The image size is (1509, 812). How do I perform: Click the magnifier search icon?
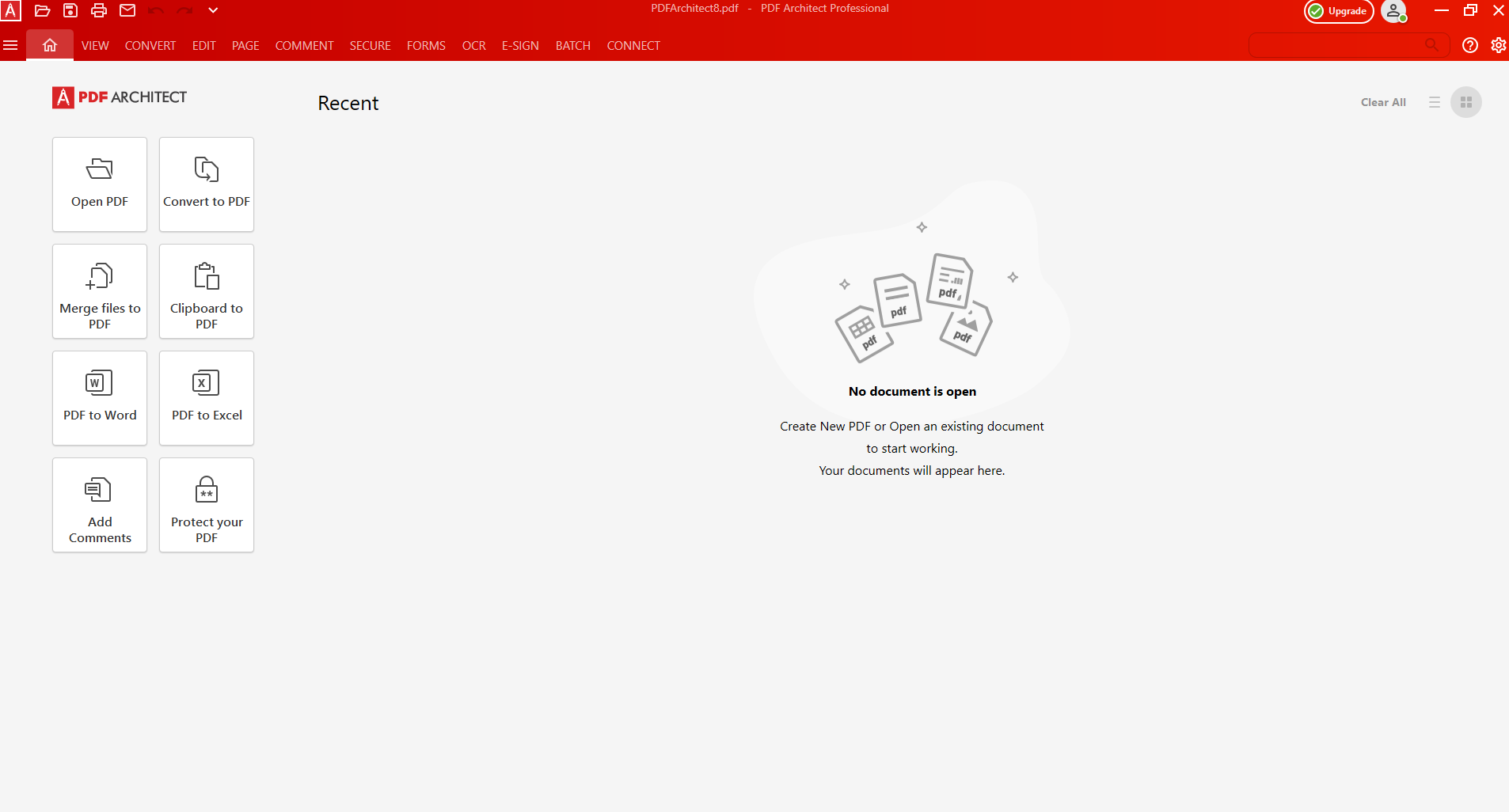point(1431,45)
